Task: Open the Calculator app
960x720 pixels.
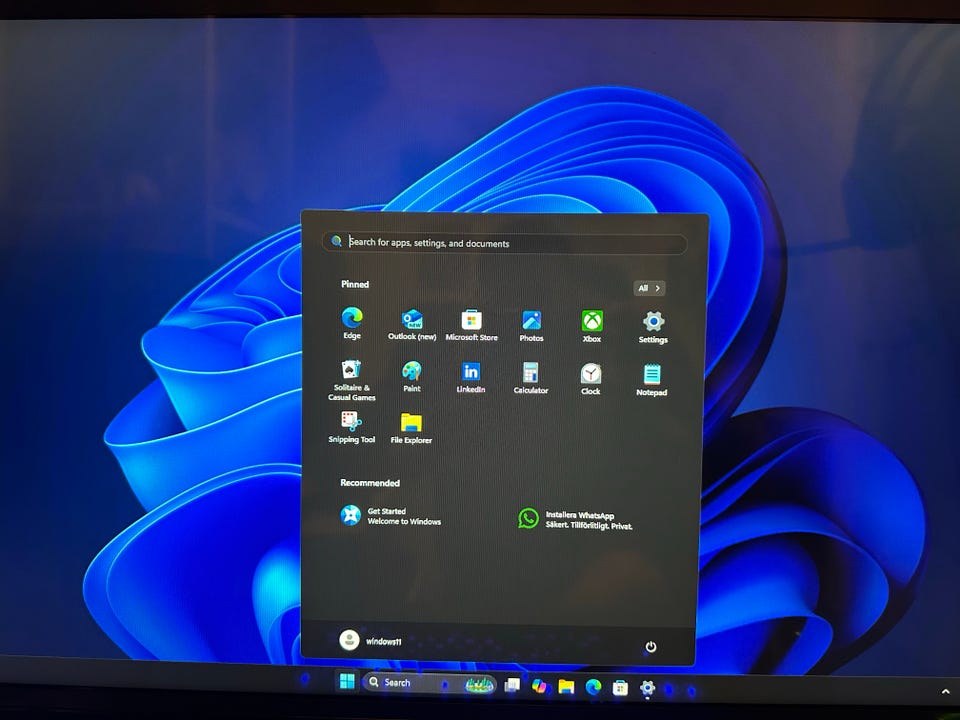Action: [x=531, y=378]
